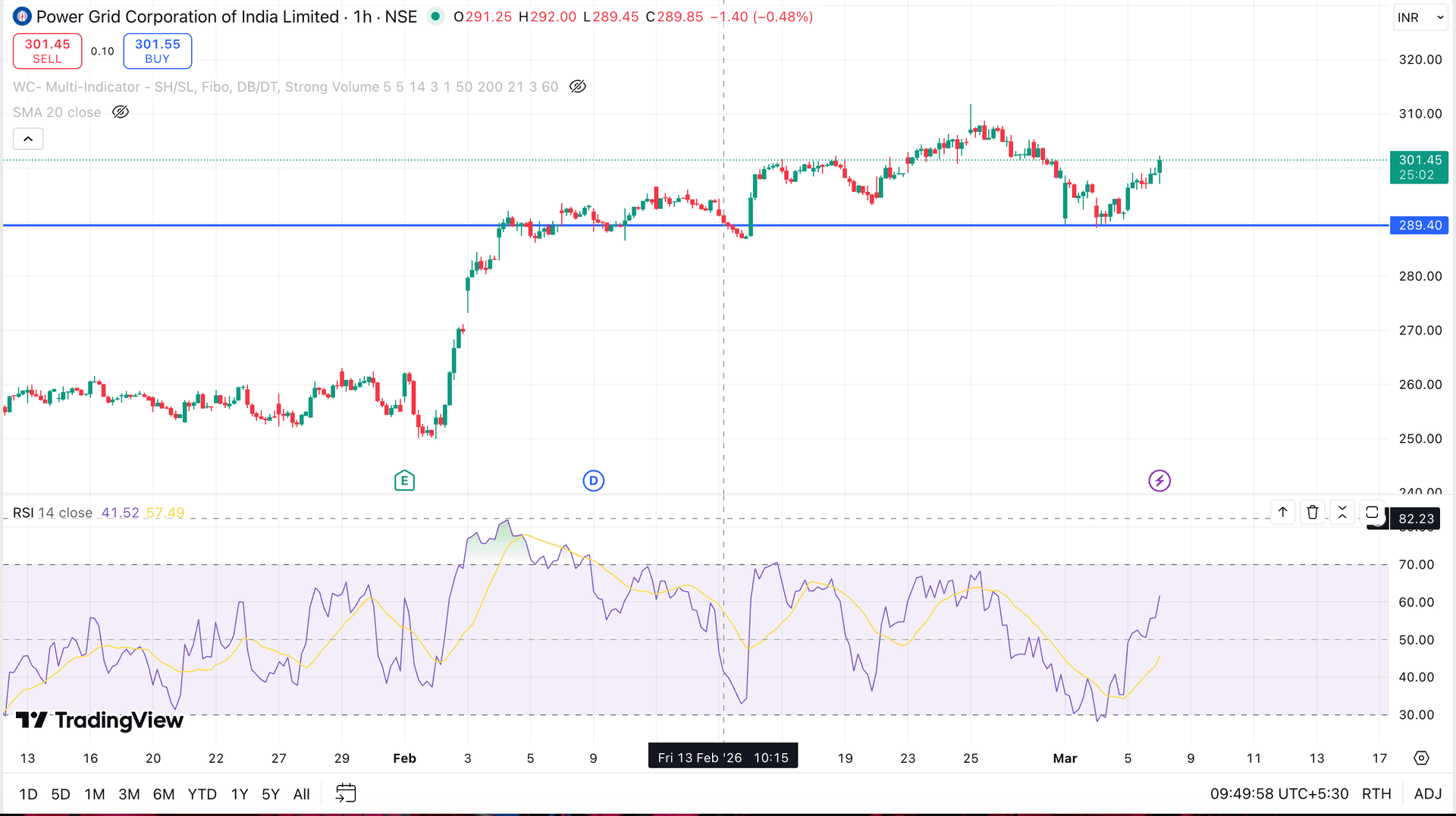The image size is (1456, 816).
Task: Click the 320.00 price scale label
Action: tap(1420, 60)
